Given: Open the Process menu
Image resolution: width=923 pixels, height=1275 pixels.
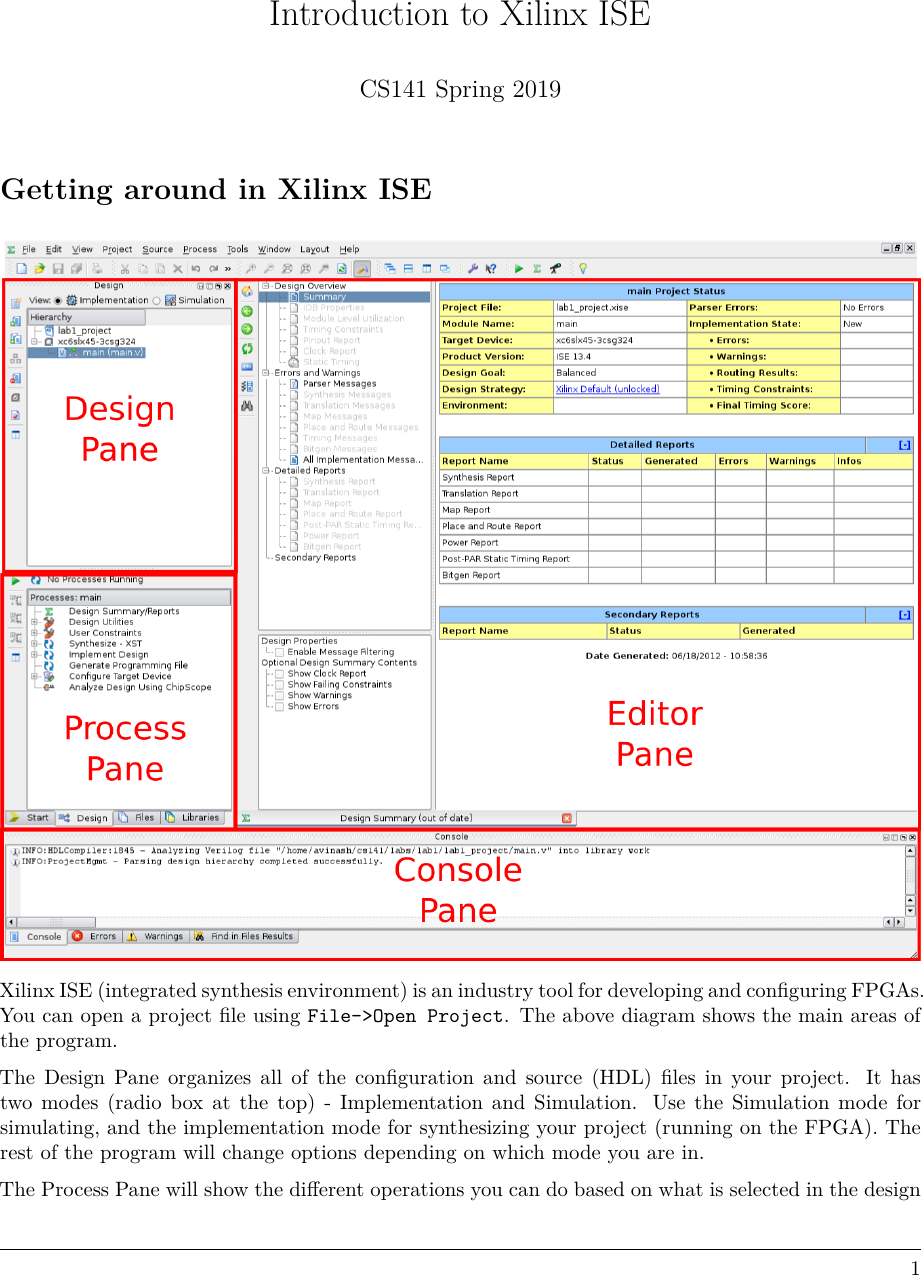Looking at the screenshot, I should 199,249.
